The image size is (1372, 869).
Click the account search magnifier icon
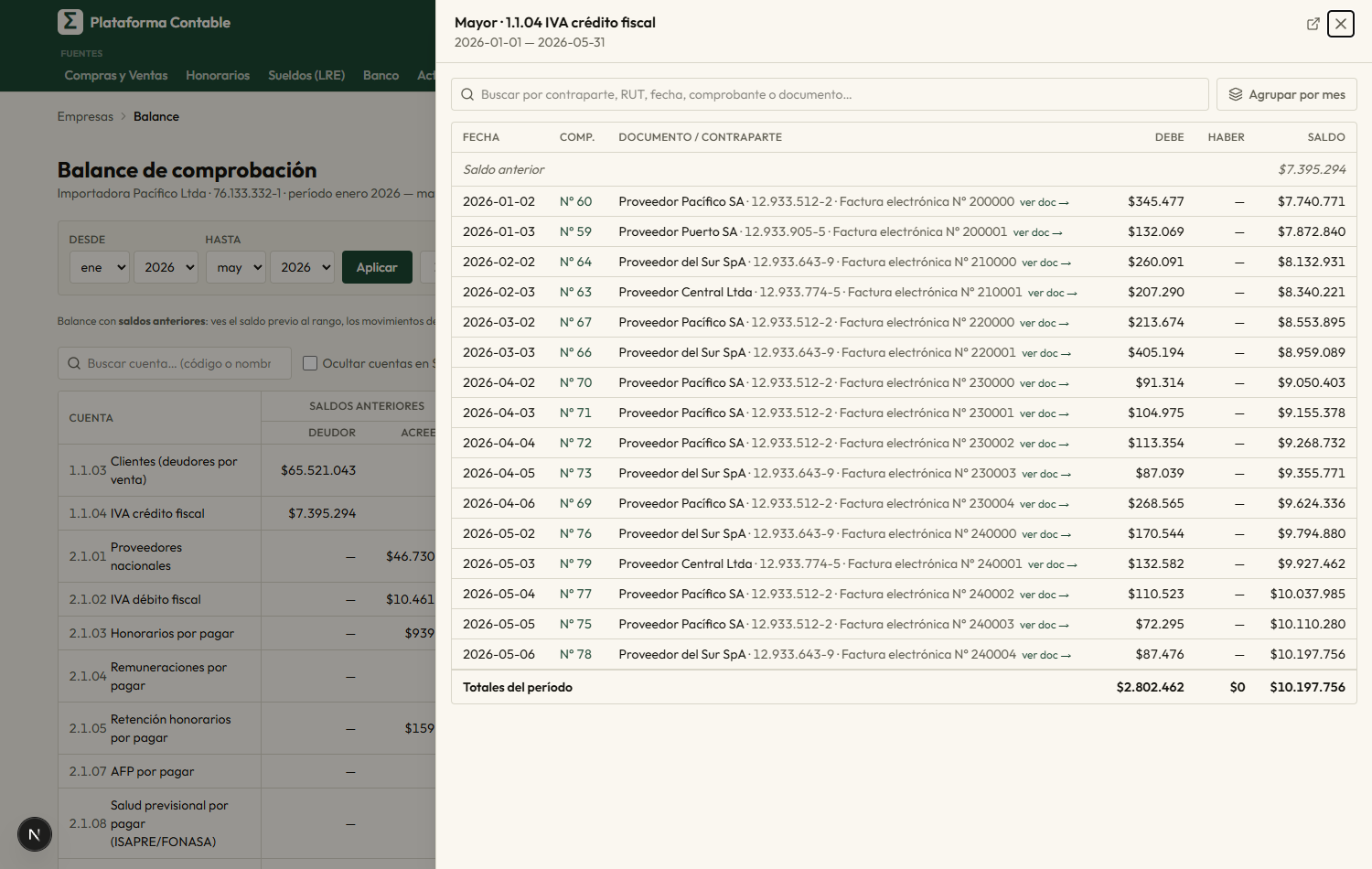click(74, 363)
